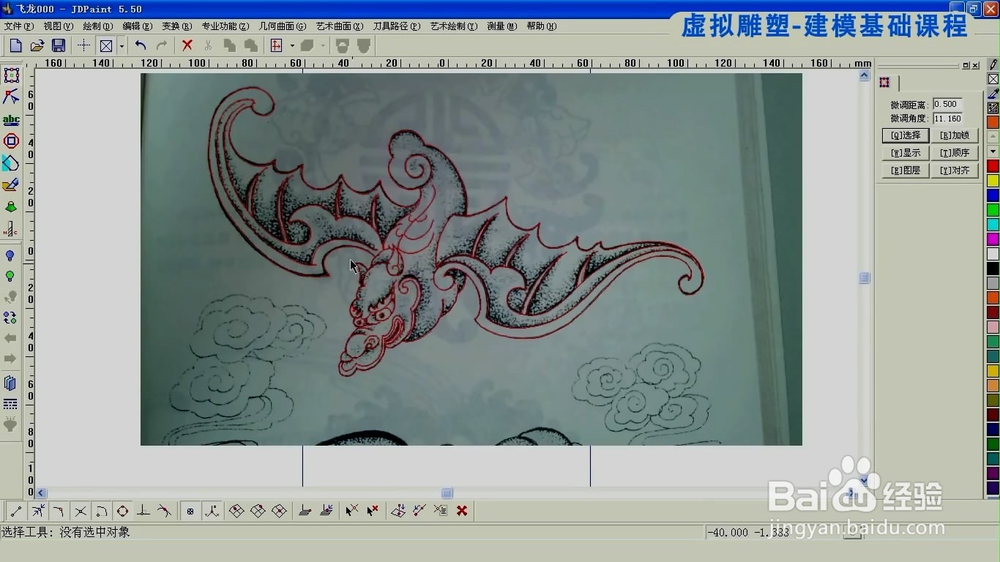Click the selection marquee tab icon in panel
Screen dimensions: 1000x562
[x=885, y=82]
